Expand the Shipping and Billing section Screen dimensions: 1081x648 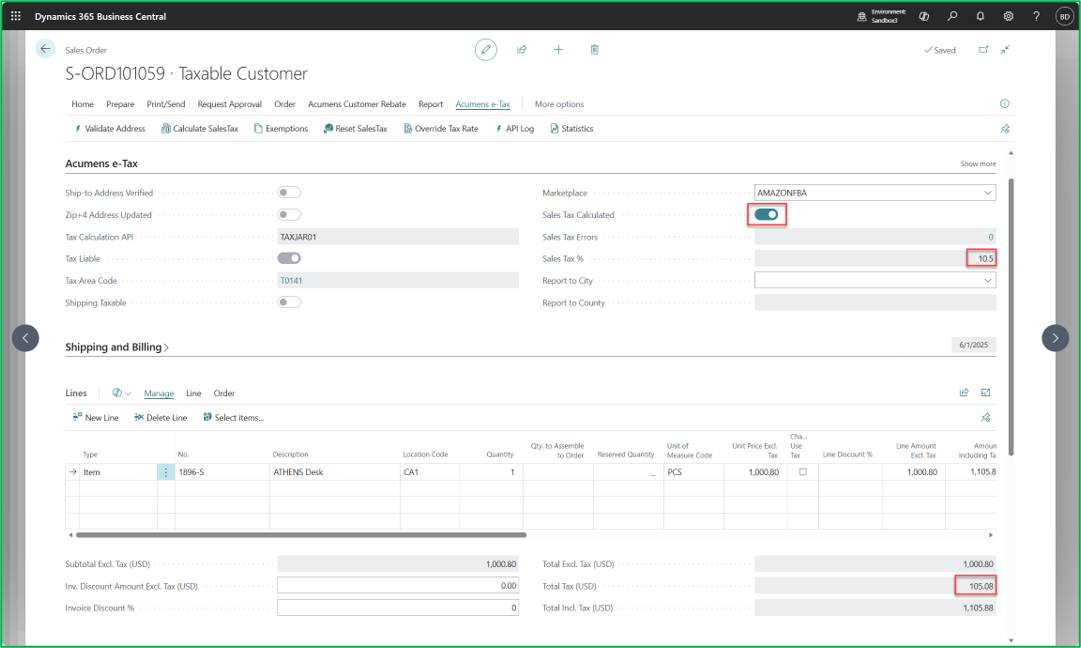tap(117, 347)
